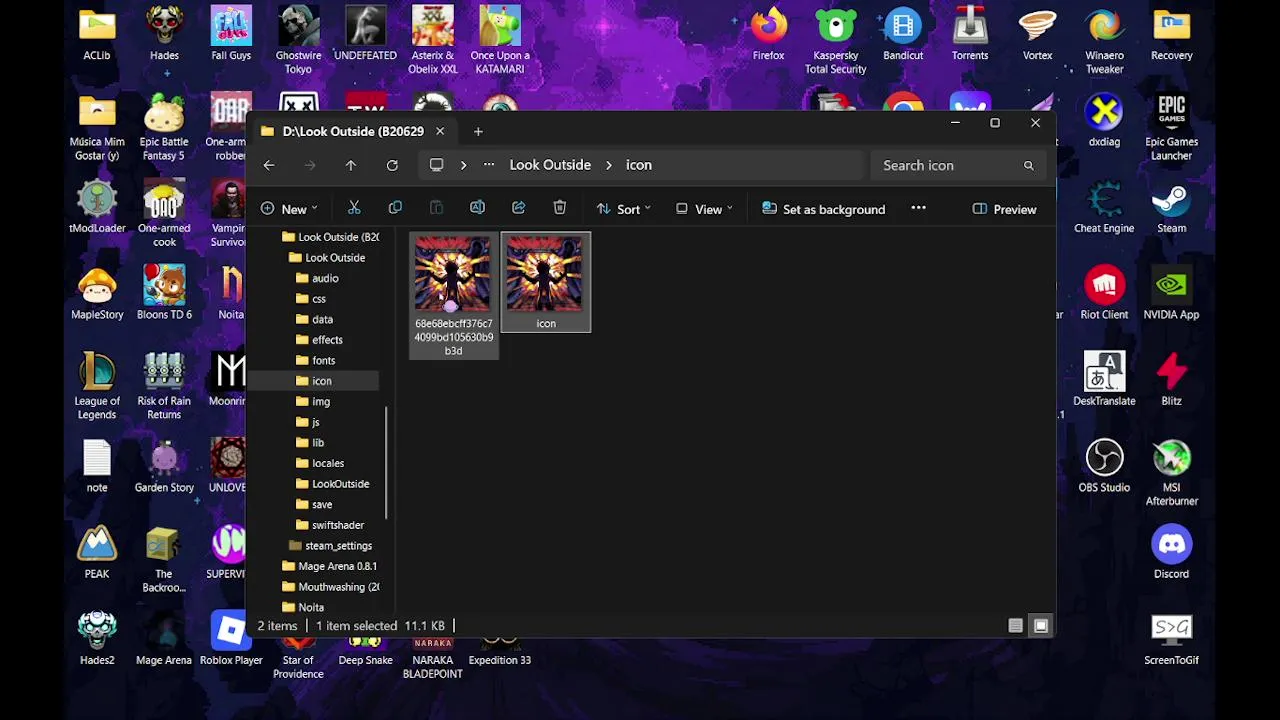1280x720 pixels.
Task: Click the chevron after the This PC breadcrumb
Action: 463,165
